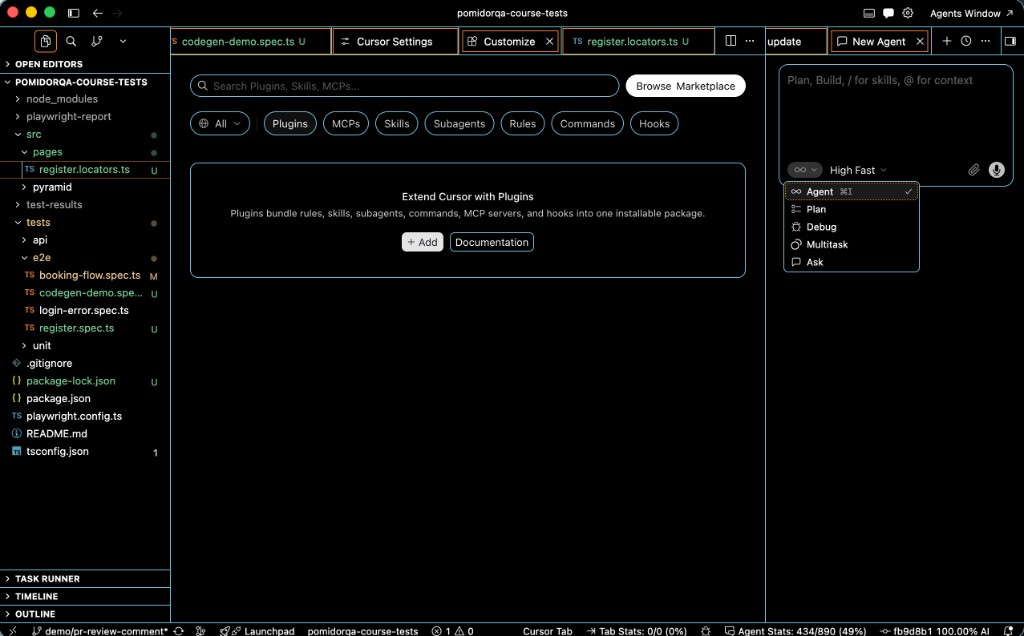Filter by Hooks pill
This screenshot has width=1024, height=636.
[x=654, y=123]
